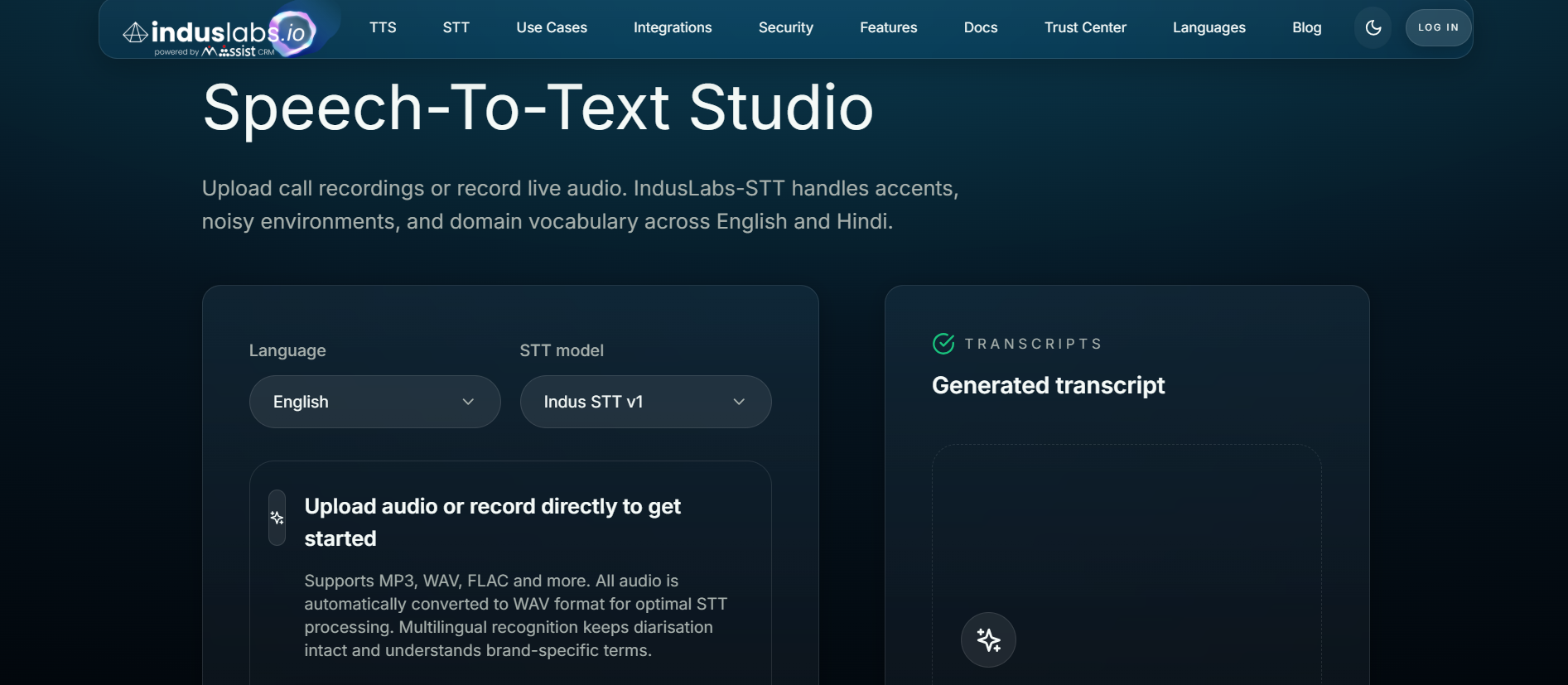Toggle dark mode with the moon icon
This screenshot has height=685, width=1568.
tap(1373, 27)
